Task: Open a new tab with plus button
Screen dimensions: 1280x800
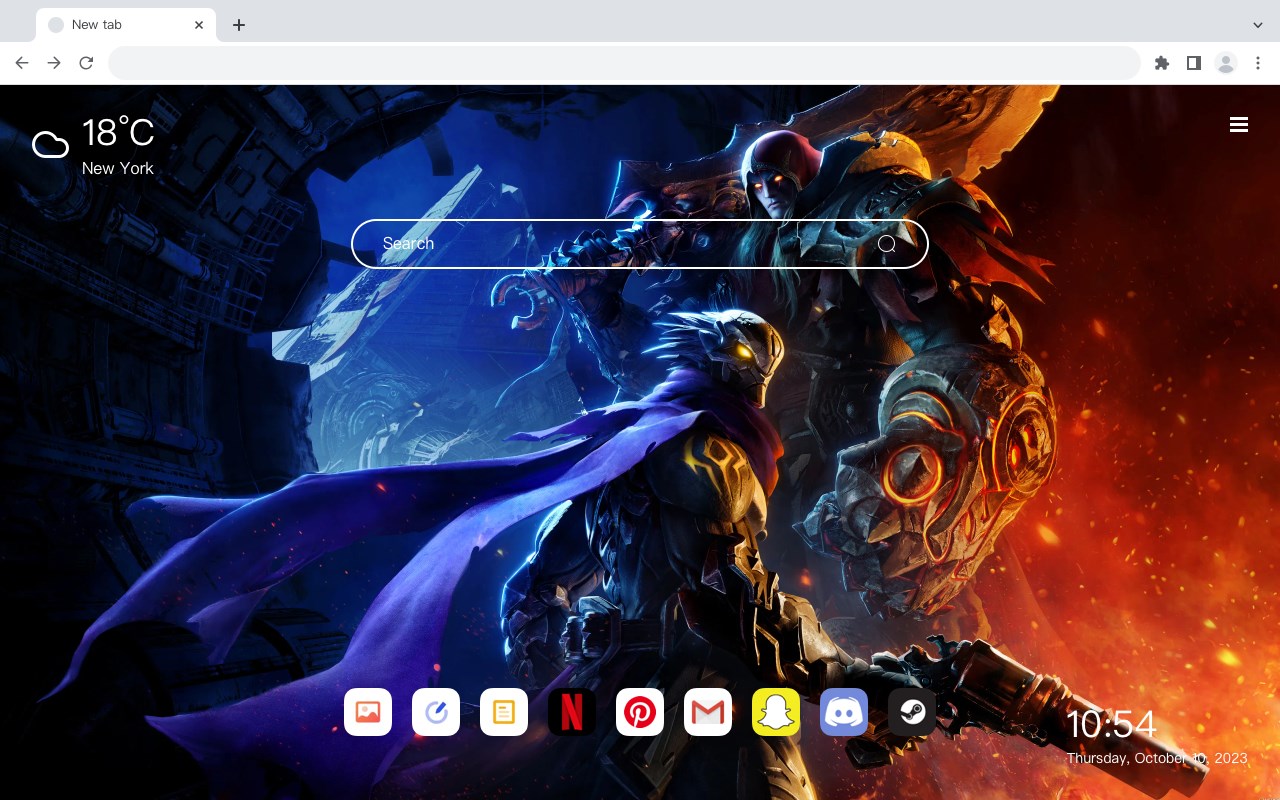Action: click(x=238, y=25)
